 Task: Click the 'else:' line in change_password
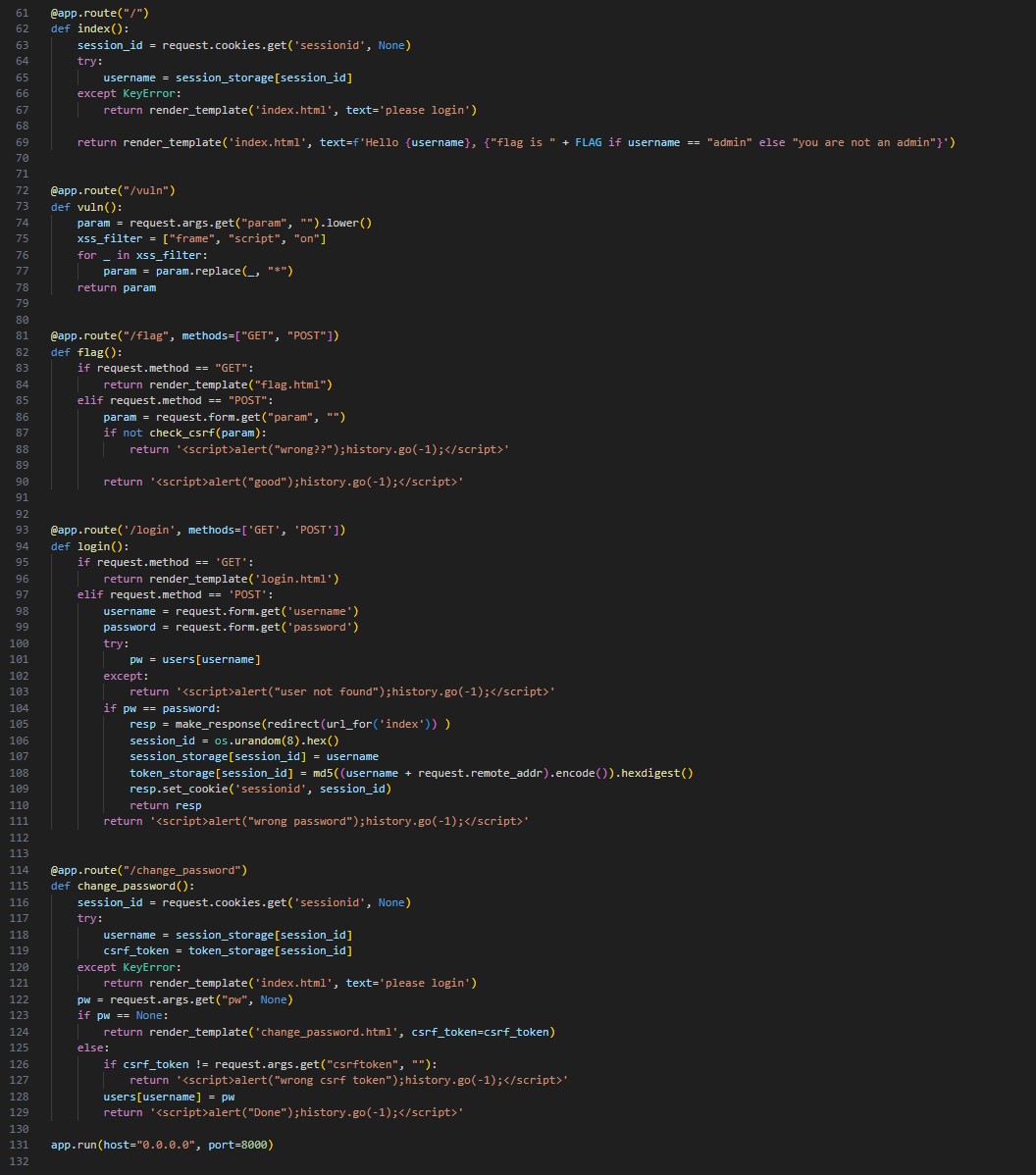click(93, 1047)
